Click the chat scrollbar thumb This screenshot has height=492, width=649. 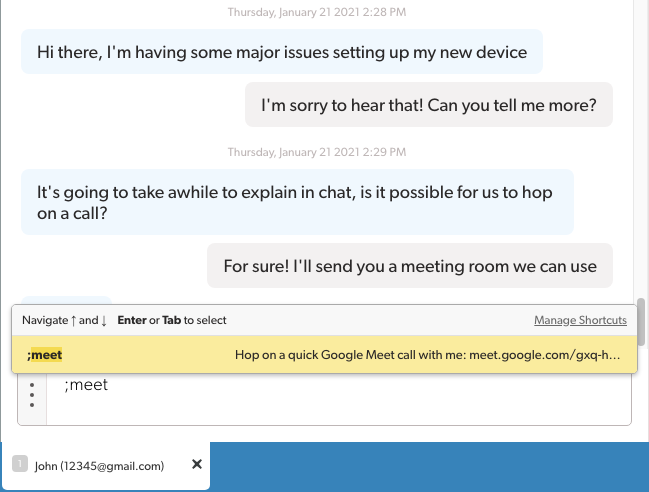coord(640,318)
